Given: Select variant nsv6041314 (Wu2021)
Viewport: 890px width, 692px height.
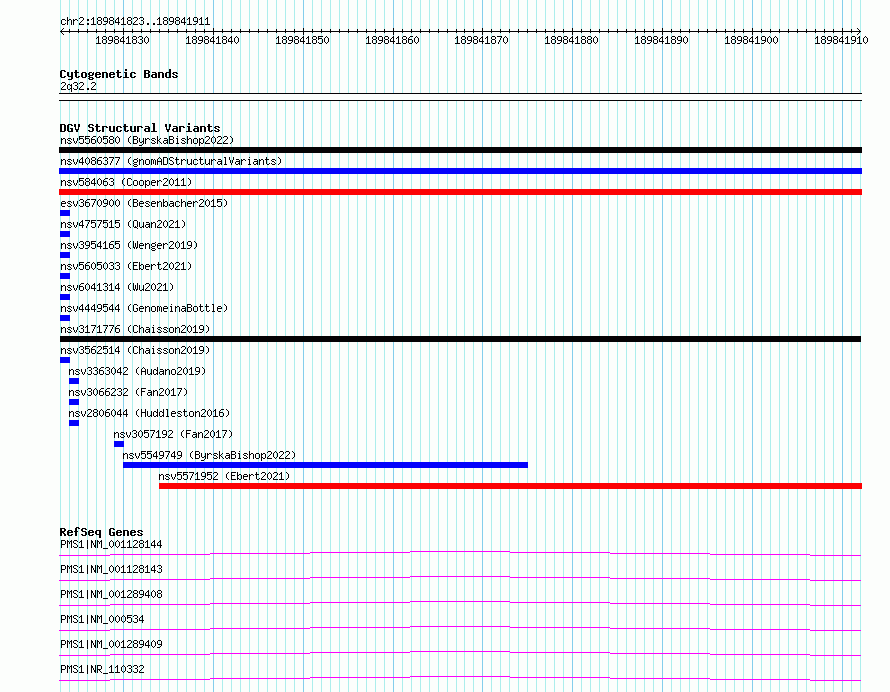Looking at the screenshot, I should [x=117, y=287].
